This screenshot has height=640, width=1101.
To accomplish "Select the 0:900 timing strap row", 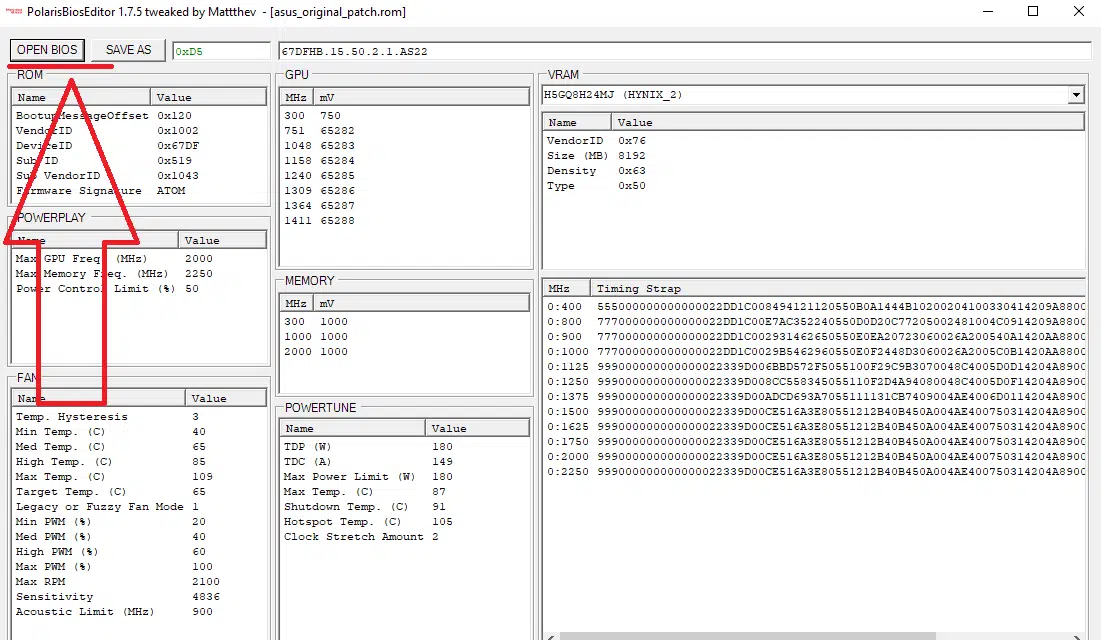I will click(x=815, y=337).
